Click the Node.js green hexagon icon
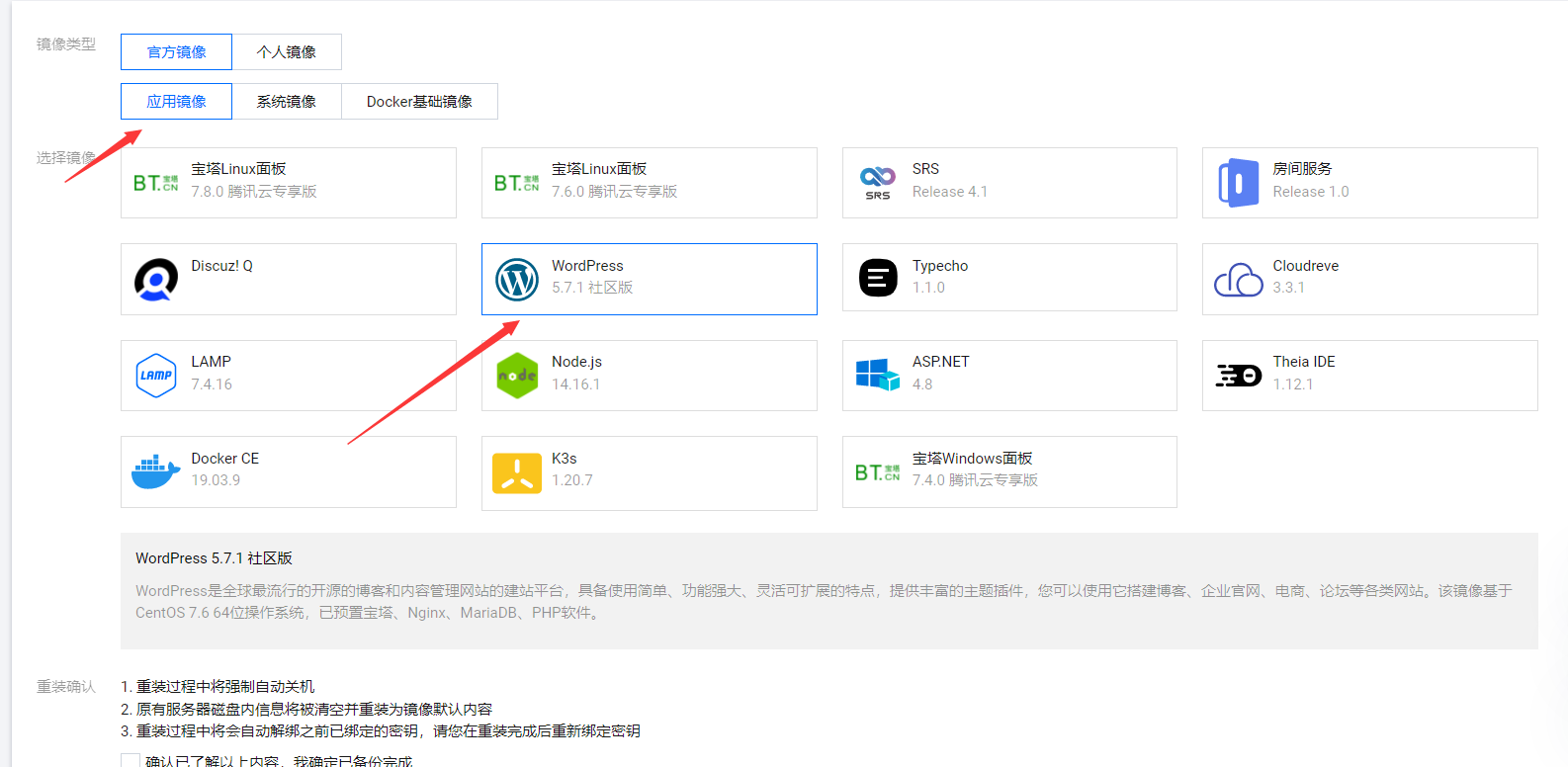This screenshot has height=767, width=1568. [x=517, y=376]
